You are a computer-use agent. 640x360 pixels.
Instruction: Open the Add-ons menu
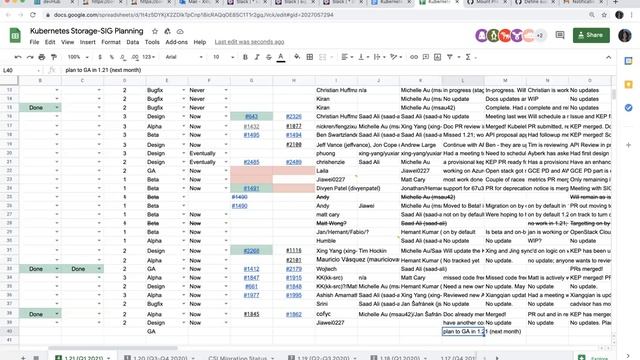(x=176, y=42)
